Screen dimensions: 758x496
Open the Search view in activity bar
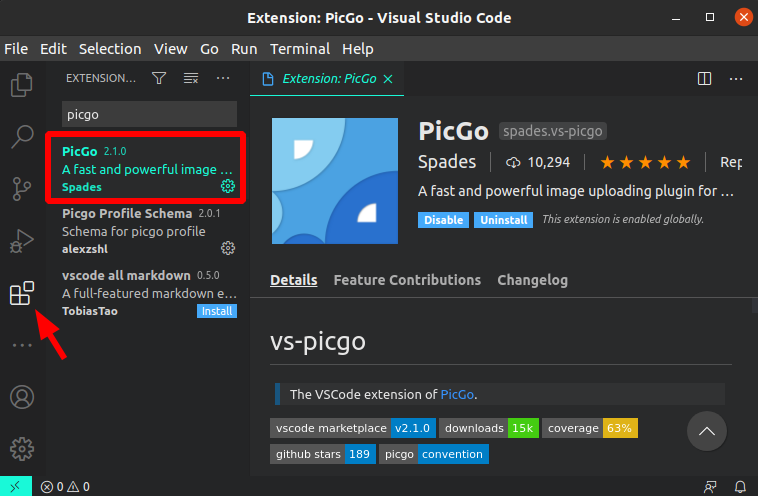point(22,137)
